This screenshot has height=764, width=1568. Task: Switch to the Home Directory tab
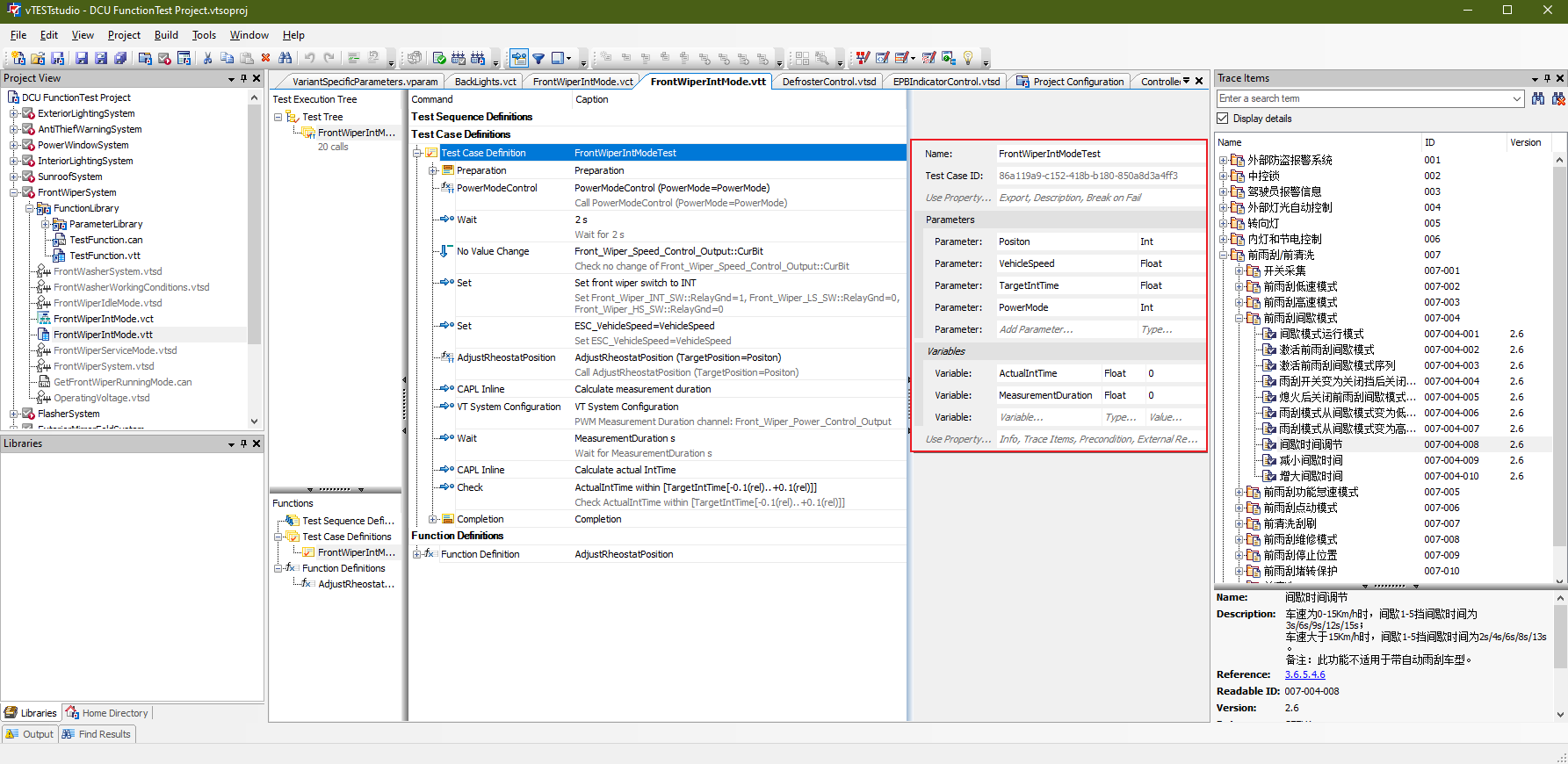pyautogui.click(x=107, y=713)
